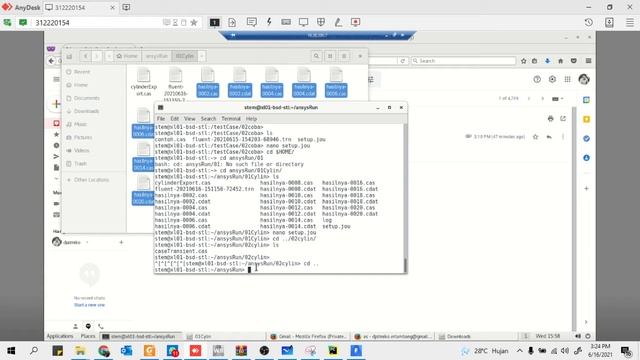This screenshot has width=640, height=360.
Task: Open Gmail support question mark icon
Action: tap(537, 79)
